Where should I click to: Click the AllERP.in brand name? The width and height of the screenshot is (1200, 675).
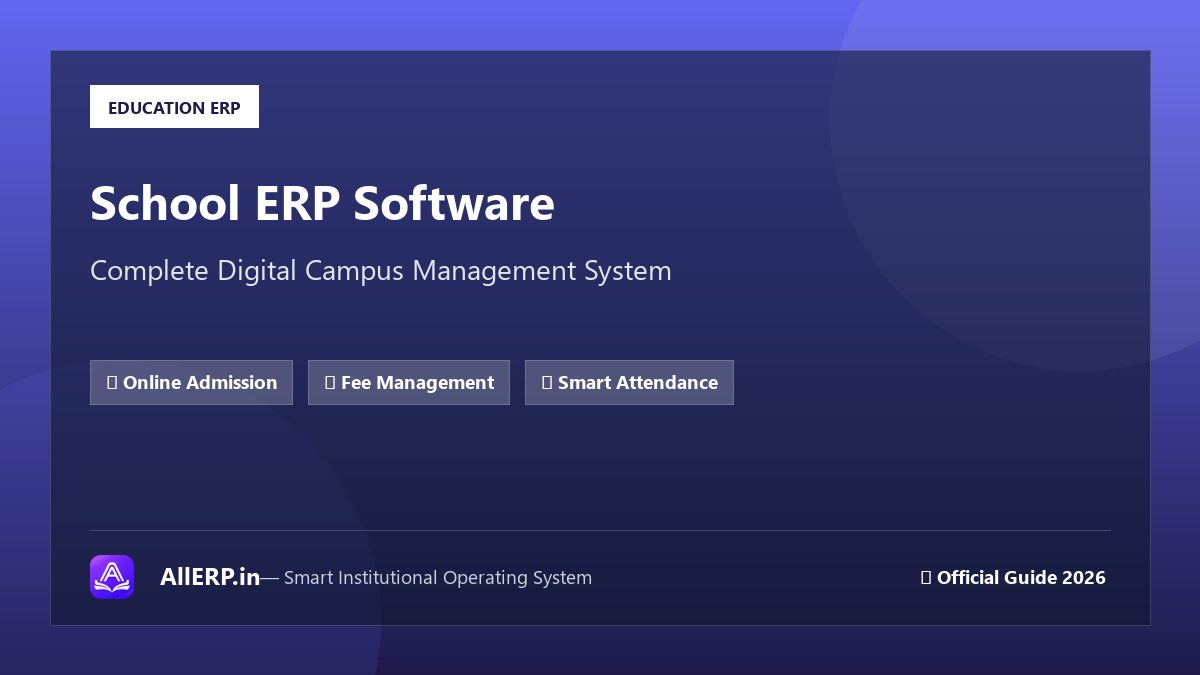[210, 577]
